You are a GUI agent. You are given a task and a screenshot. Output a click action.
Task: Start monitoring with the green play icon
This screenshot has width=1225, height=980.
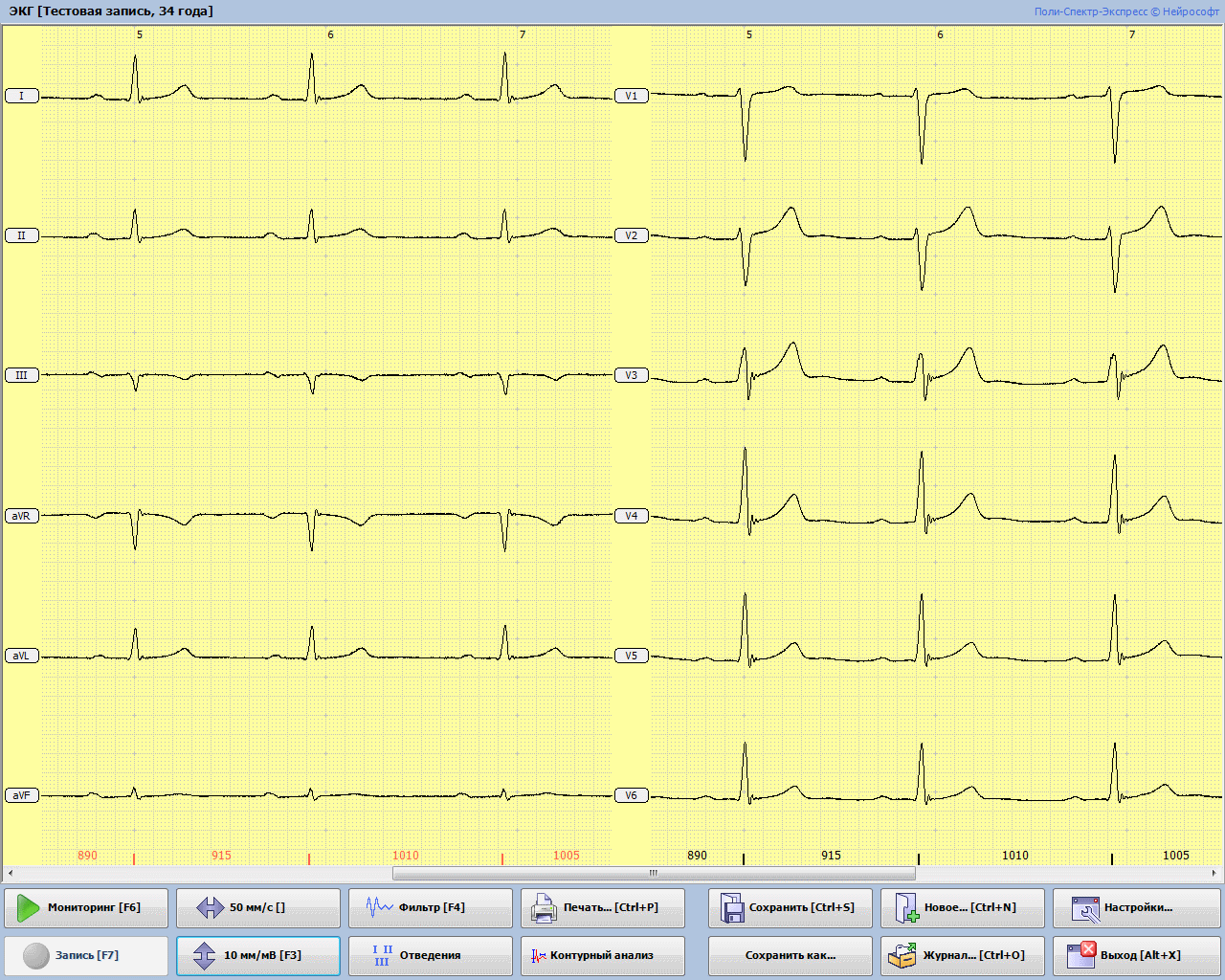tap(29, 907)
